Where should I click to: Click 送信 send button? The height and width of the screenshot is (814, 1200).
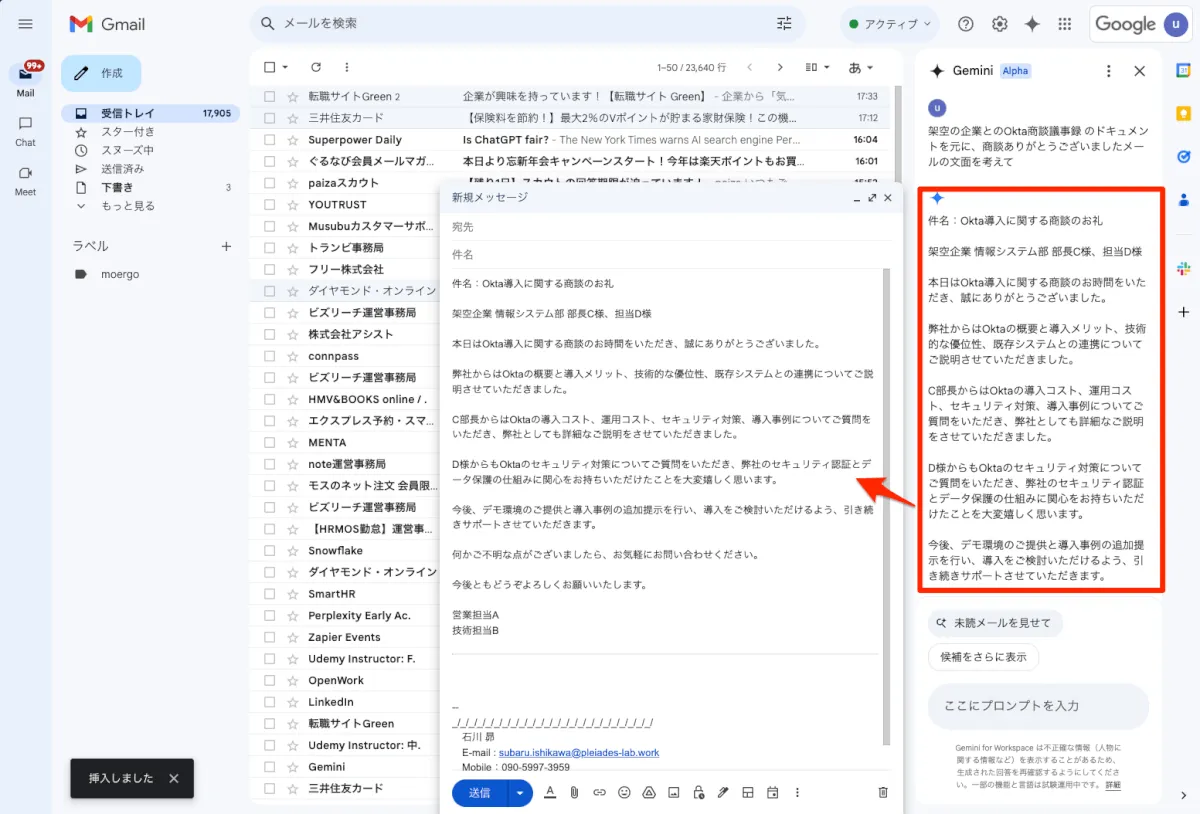480,793
